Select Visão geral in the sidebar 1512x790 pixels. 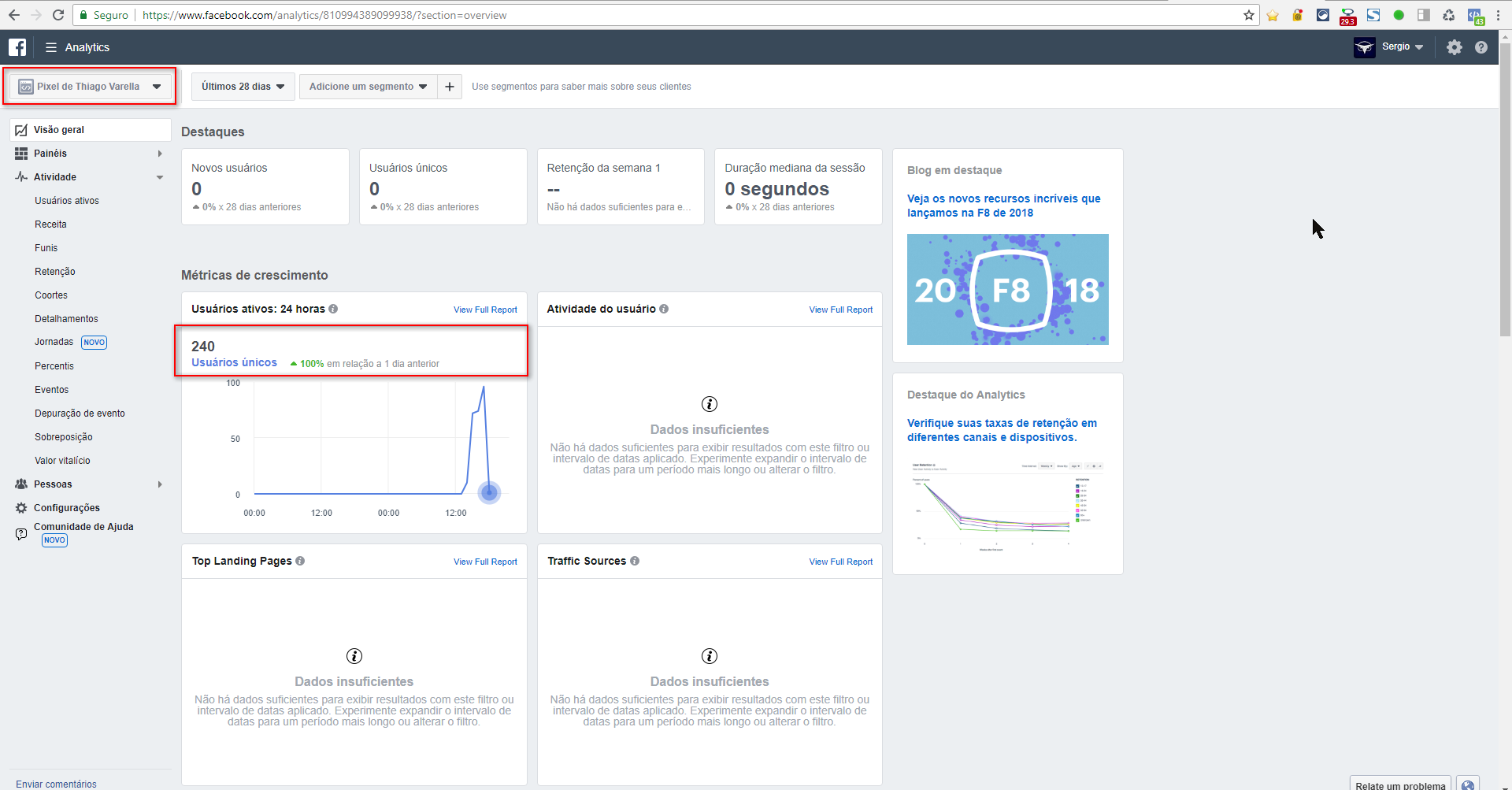click(91, 130)
